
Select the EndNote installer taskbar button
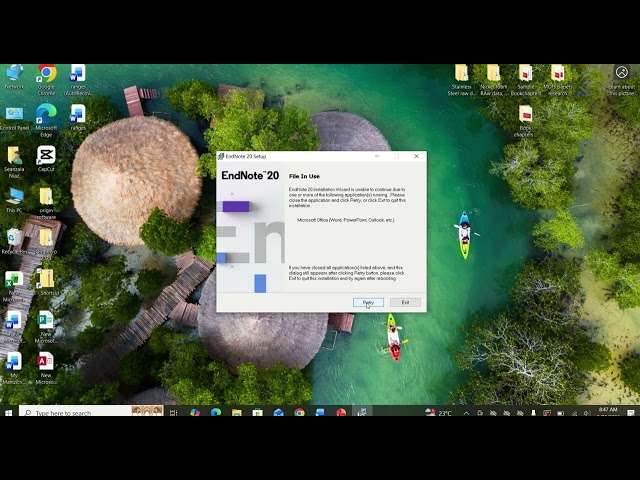point(362,412)
